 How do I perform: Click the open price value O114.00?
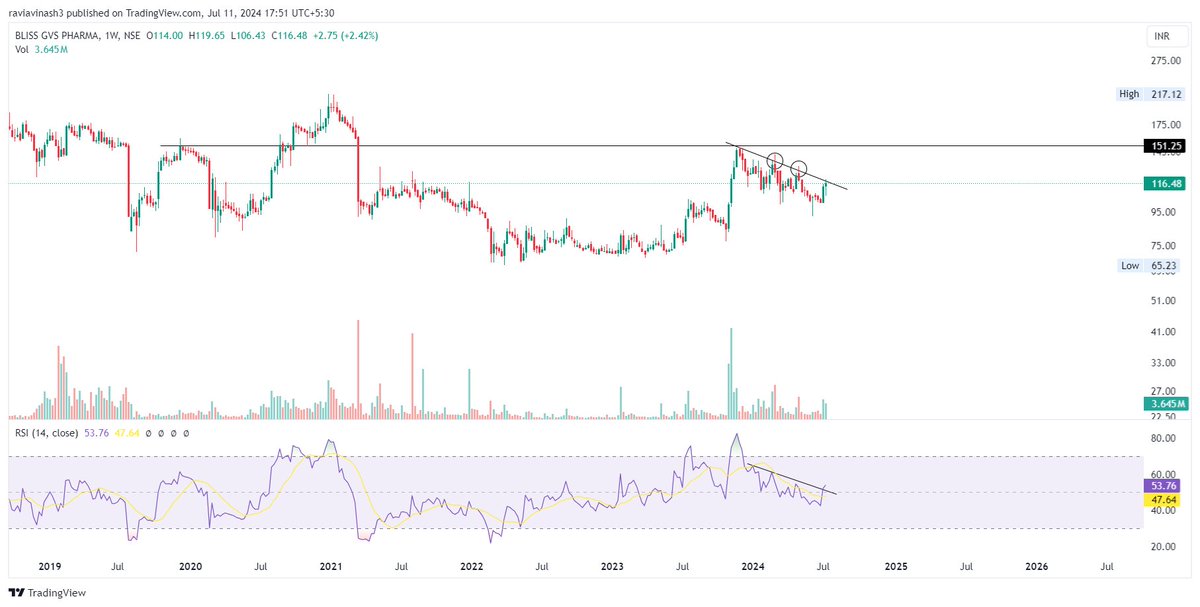(x=163, y=36)
